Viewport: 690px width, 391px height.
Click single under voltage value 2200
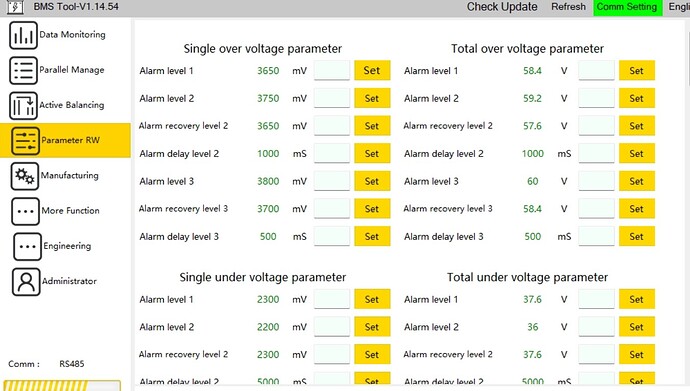(x=268, y=327)
